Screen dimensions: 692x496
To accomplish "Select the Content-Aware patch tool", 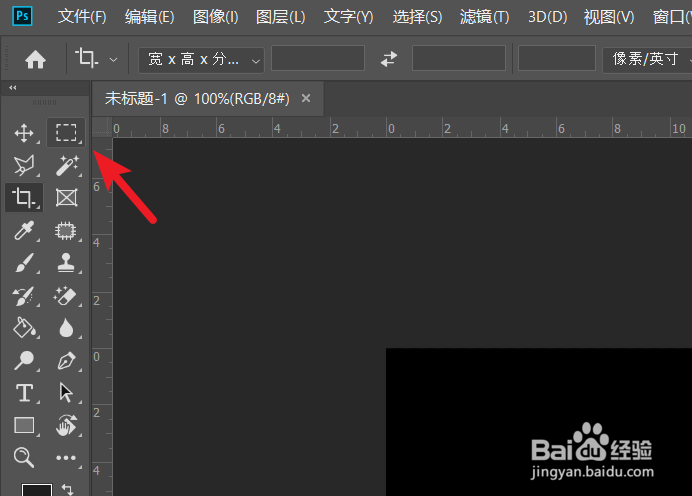I will pos(66,230).
